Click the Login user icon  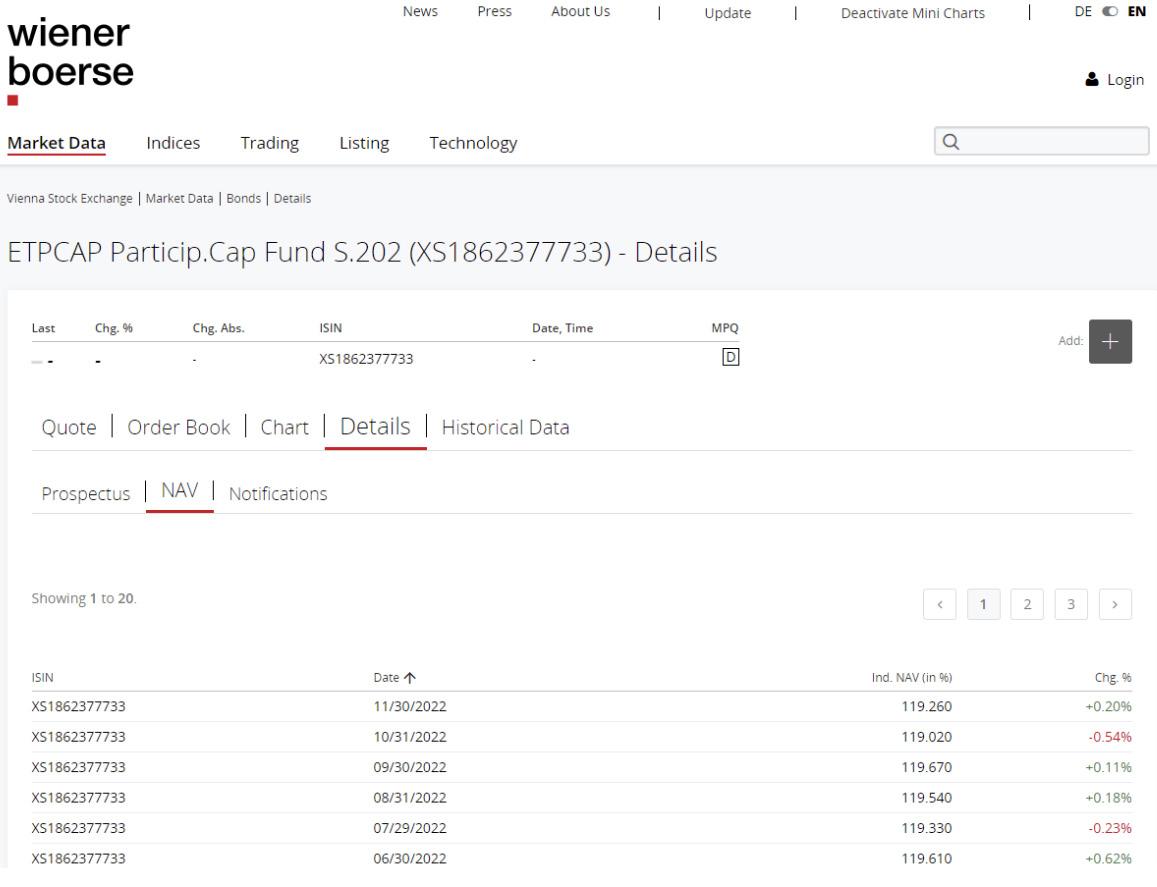[1092, 80]
